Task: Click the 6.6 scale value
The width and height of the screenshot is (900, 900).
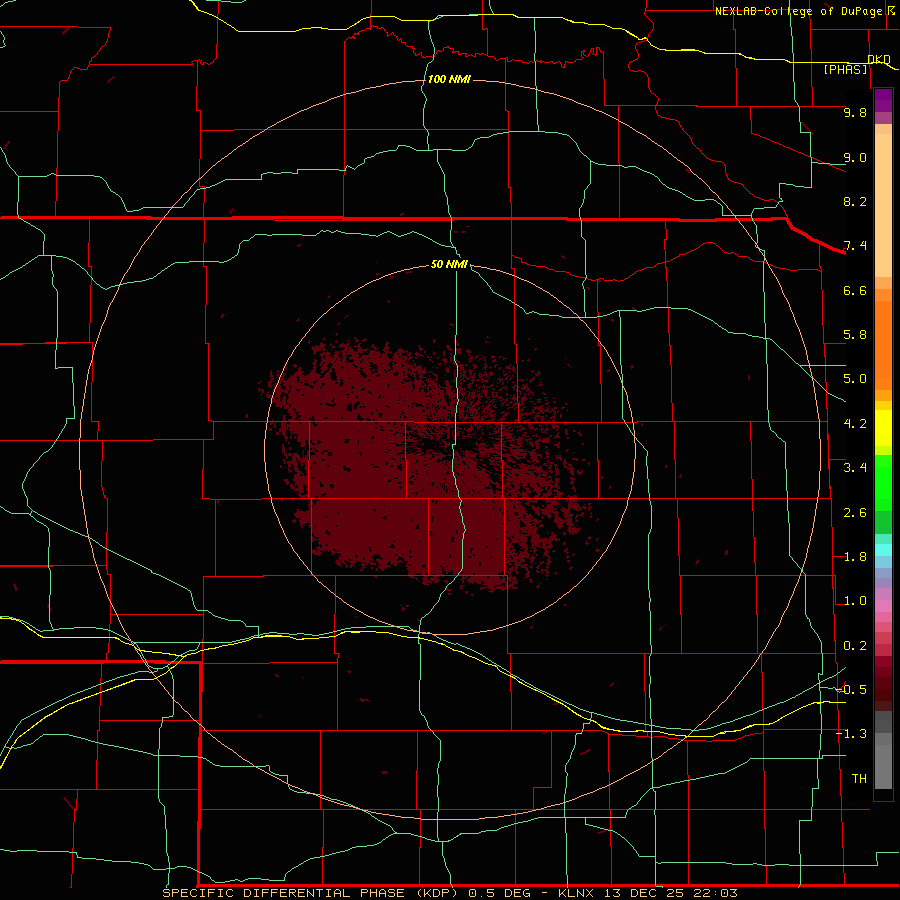Action: coord(855,290)
